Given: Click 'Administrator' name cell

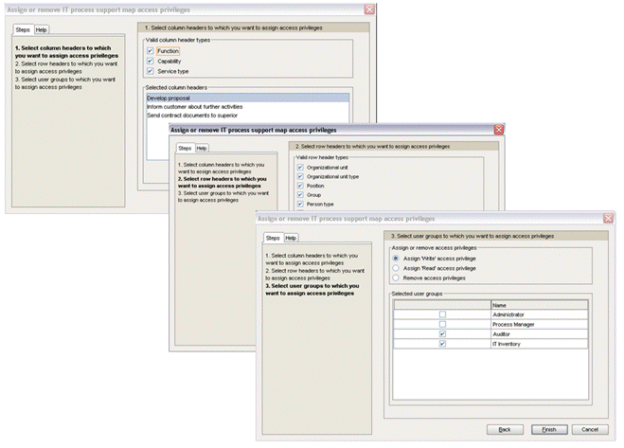Looking at the screenshot, I should tap(539, 315).
